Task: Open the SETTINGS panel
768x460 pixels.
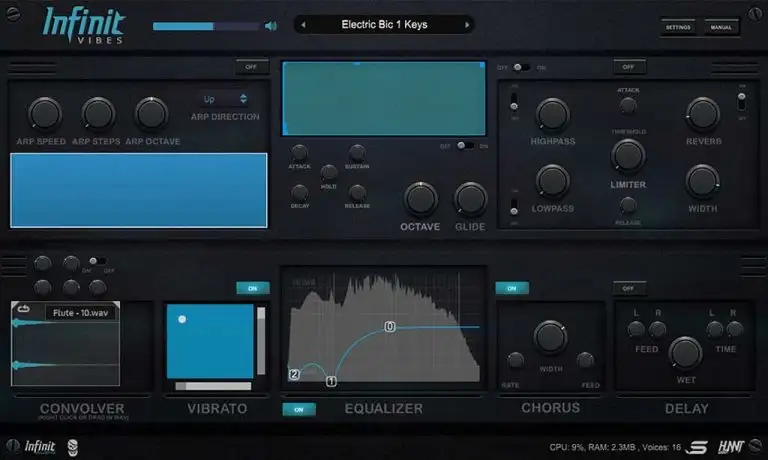Action: (x=678, y=27)
